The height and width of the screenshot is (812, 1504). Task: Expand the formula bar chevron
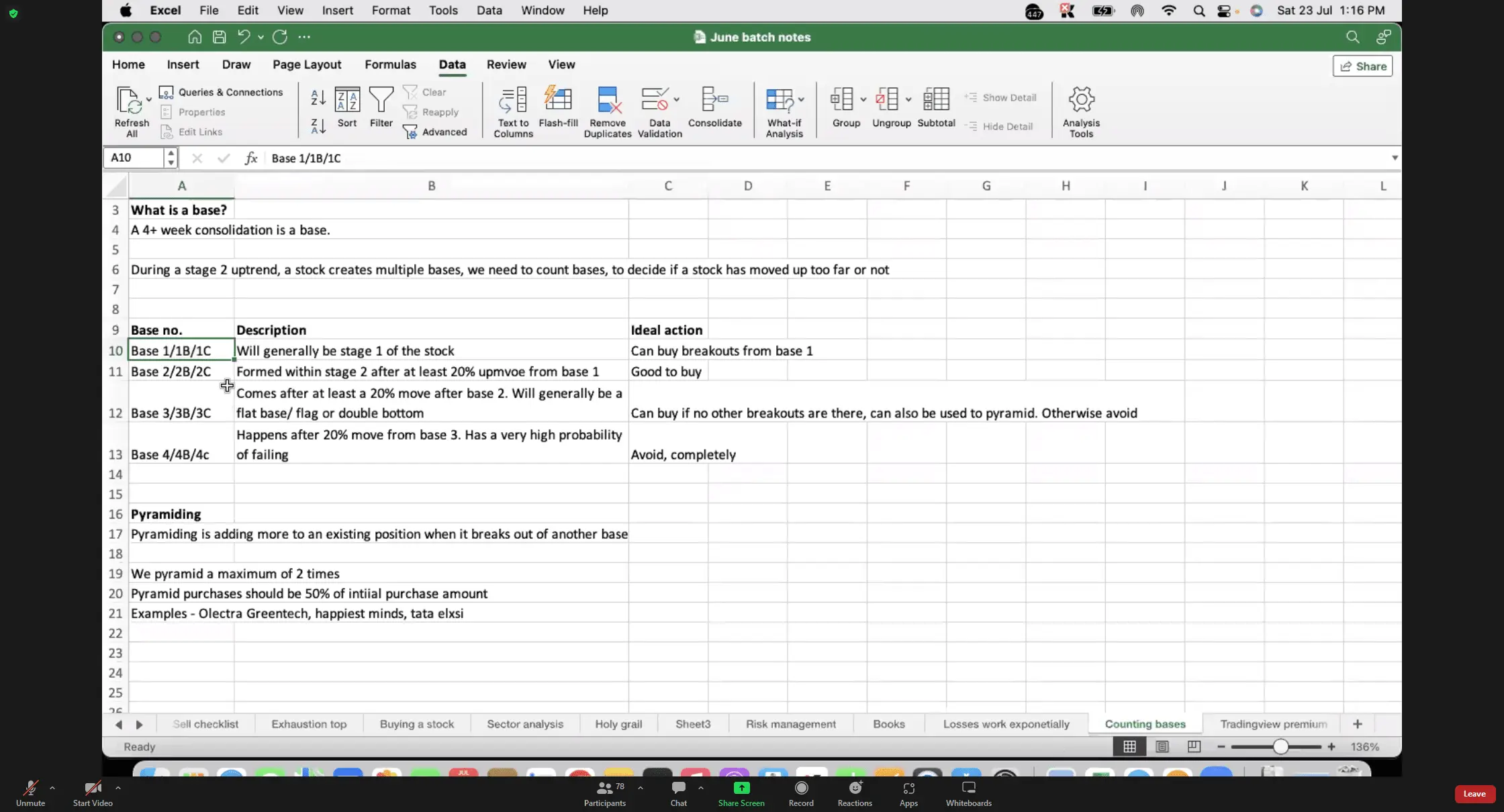(1395, 158)
